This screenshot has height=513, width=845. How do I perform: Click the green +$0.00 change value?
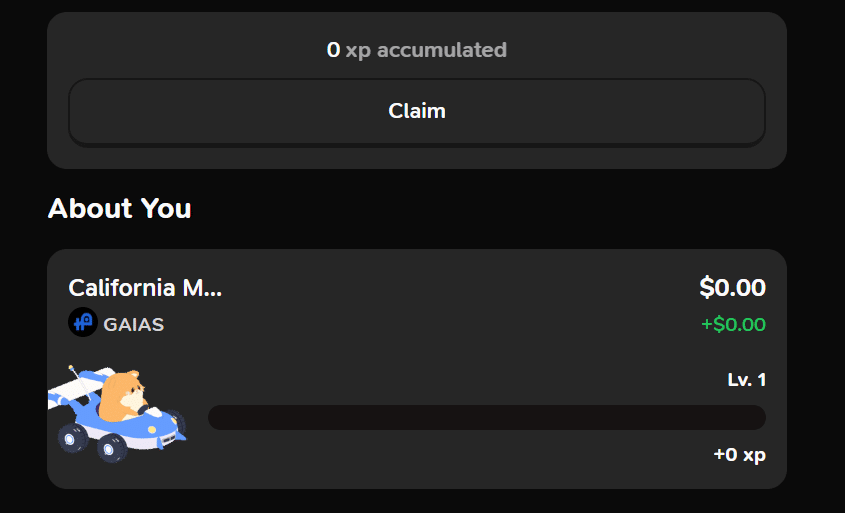click(x=733, y=324)
